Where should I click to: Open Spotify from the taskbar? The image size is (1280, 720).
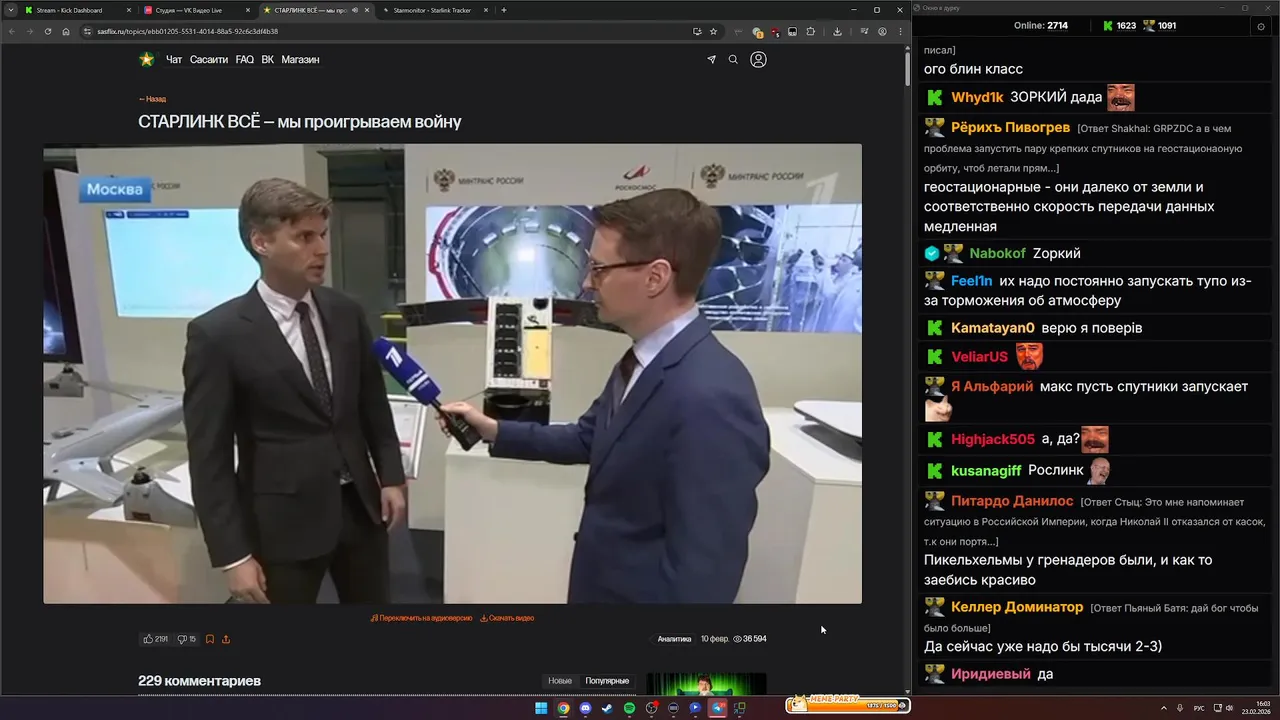click(629, 708)
